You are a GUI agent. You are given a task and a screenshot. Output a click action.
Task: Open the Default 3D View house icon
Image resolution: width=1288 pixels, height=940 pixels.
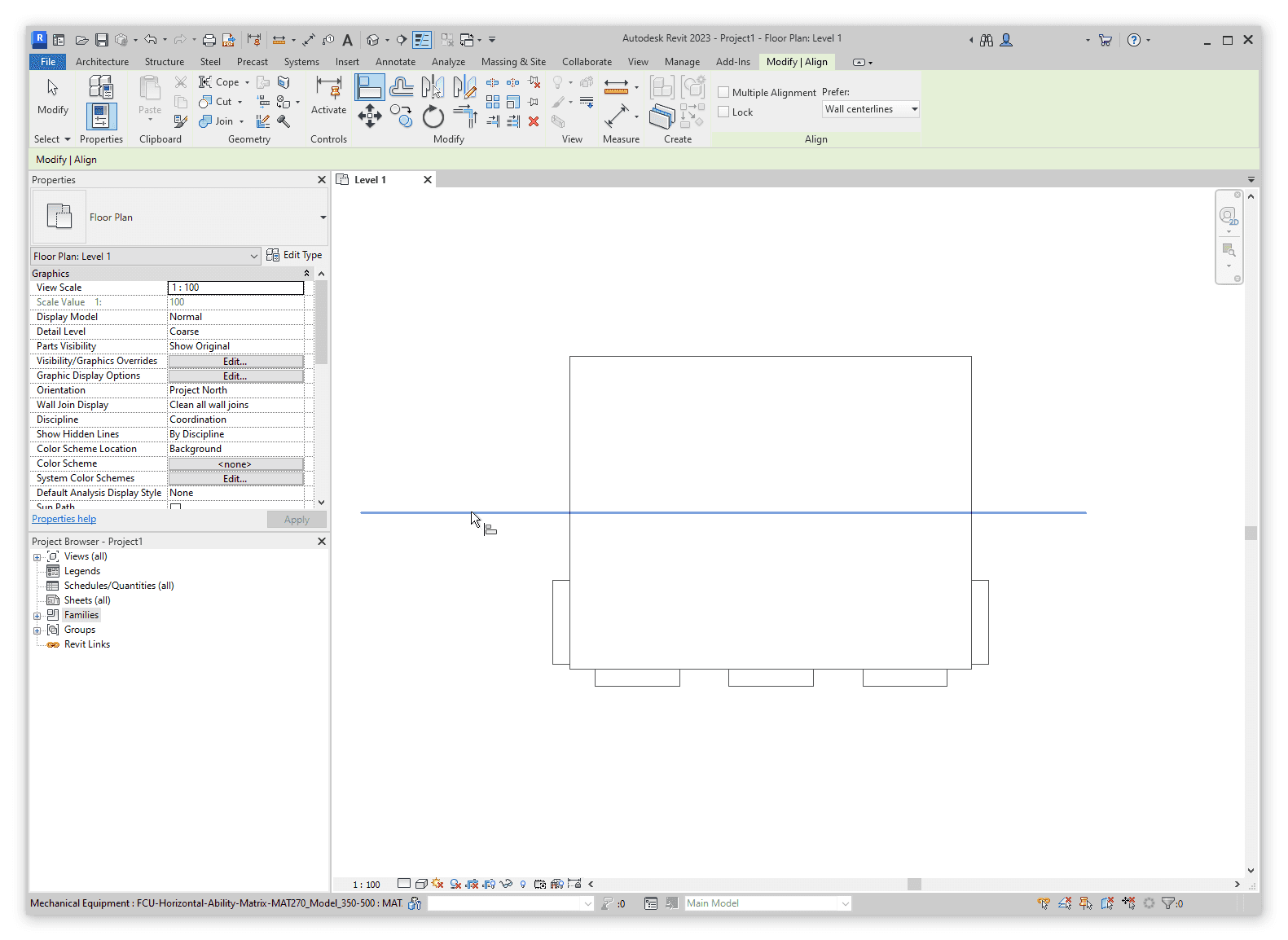pyautogui.click(x=373, y=39)
